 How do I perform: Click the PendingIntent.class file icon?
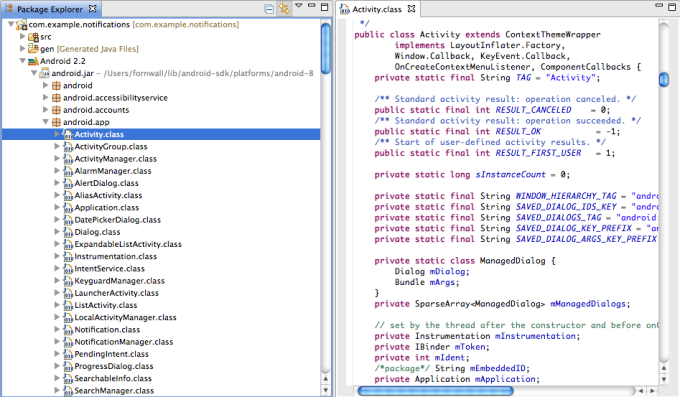pyautogui.click(x=68, y=354)
